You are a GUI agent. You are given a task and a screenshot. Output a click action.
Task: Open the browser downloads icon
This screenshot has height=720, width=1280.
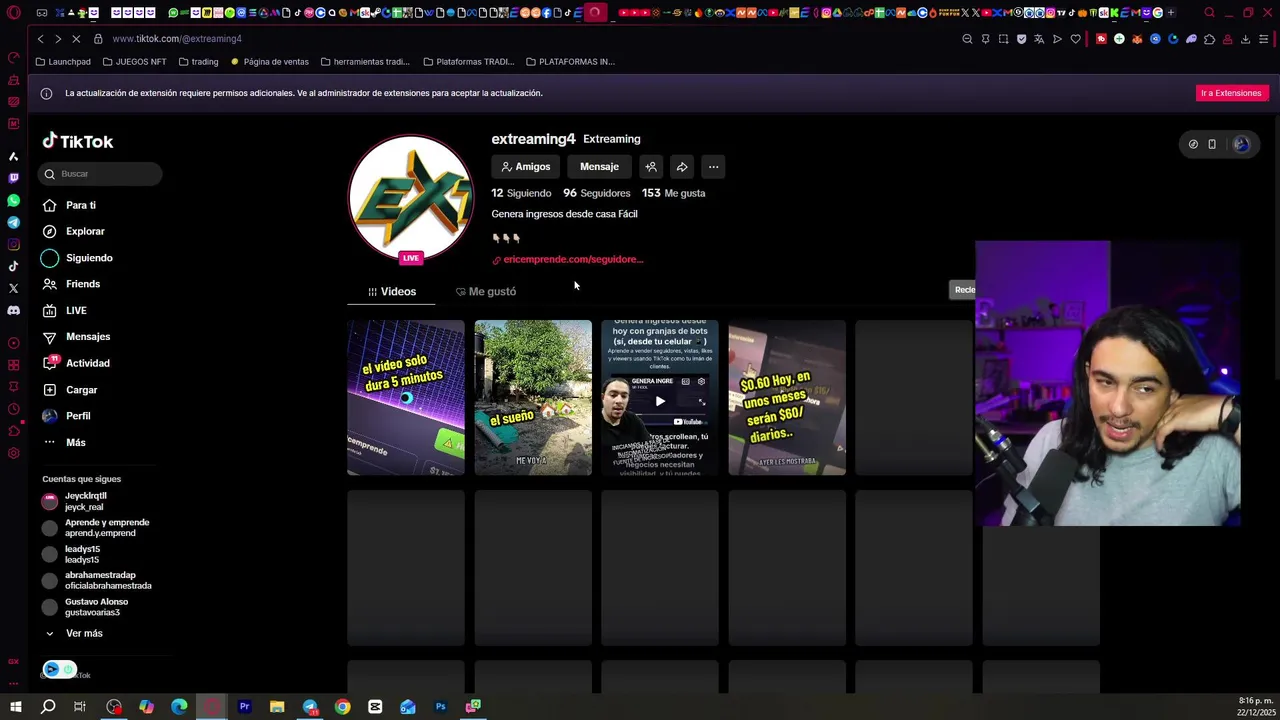[1245, 39]
